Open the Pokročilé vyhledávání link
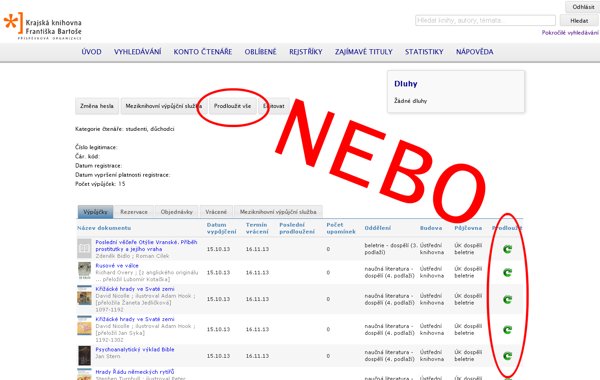Viewport: 600px width, 380px height. 570,33
